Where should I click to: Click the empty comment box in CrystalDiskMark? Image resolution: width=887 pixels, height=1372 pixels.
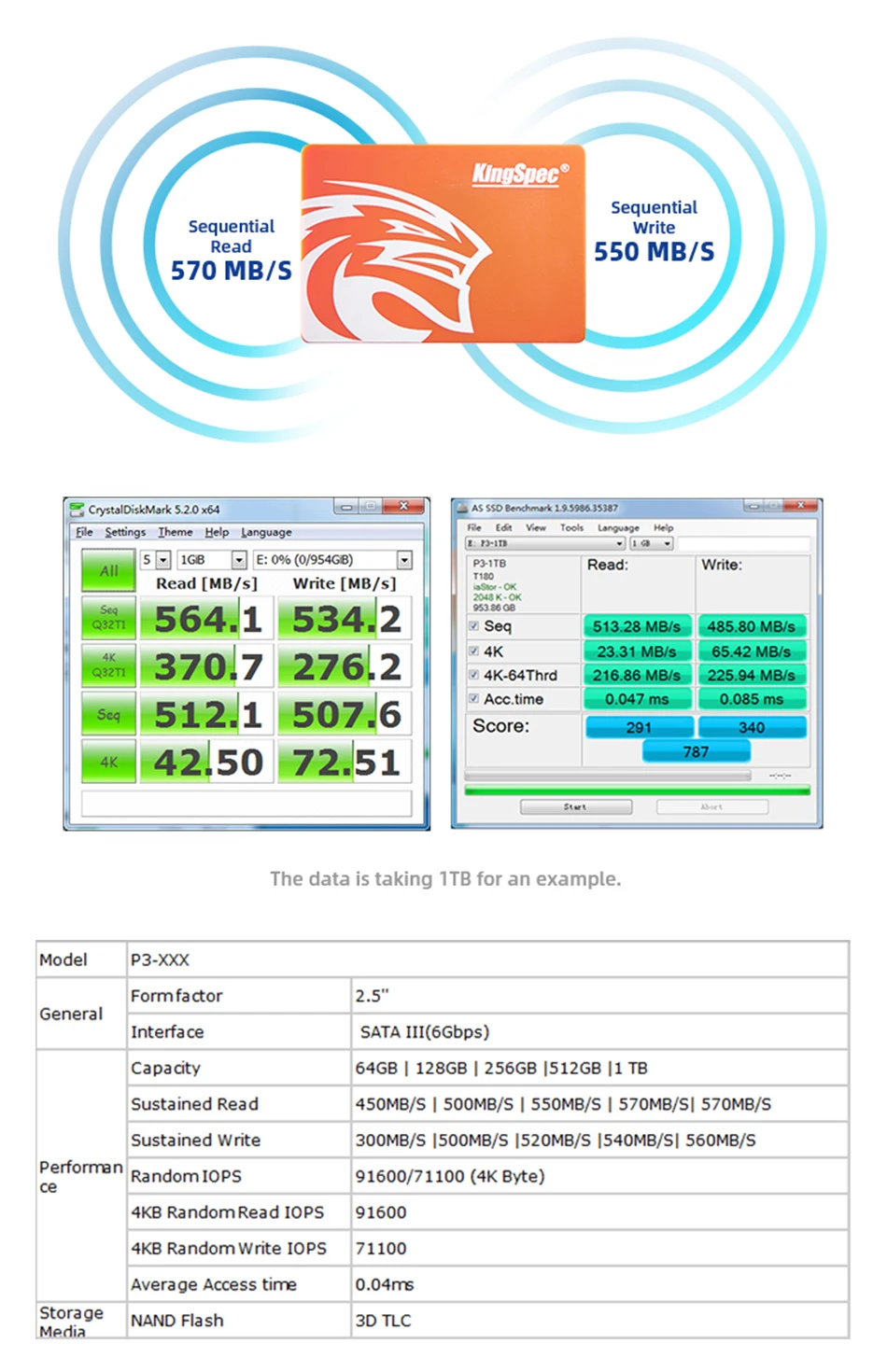coord(246,804)
